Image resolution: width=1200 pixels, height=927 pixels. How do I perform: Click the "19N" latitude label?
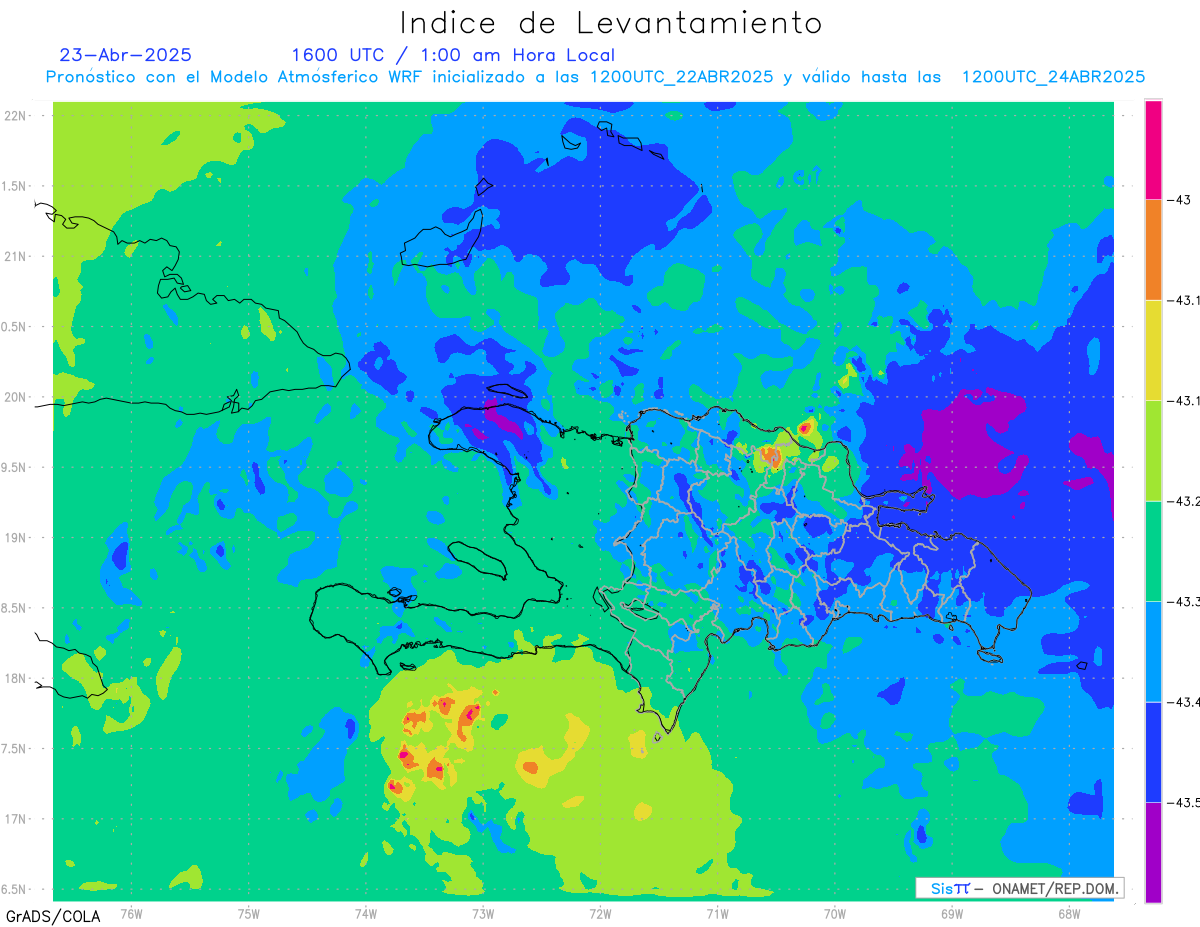pos(16,537)
